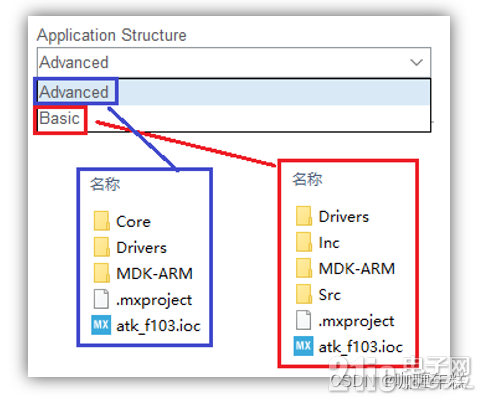The height and width of the screenshot is (399, 482).
Task: Select MDK-ARM name in blue listing
Action: point(154,274)
